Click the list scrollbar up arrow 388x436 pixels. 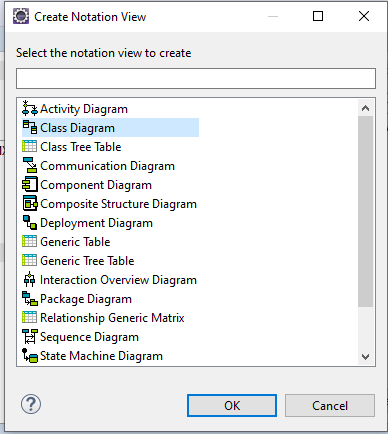[x=365, y=108]
